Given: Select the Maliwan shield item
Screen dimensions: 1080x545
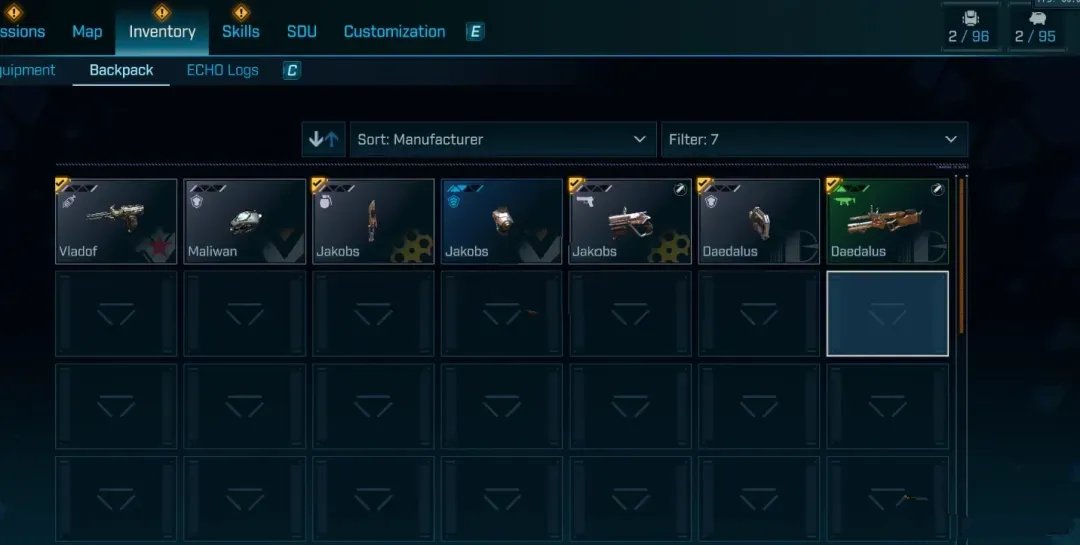Looking at the screenshot, I should click(x=245, y=221).
